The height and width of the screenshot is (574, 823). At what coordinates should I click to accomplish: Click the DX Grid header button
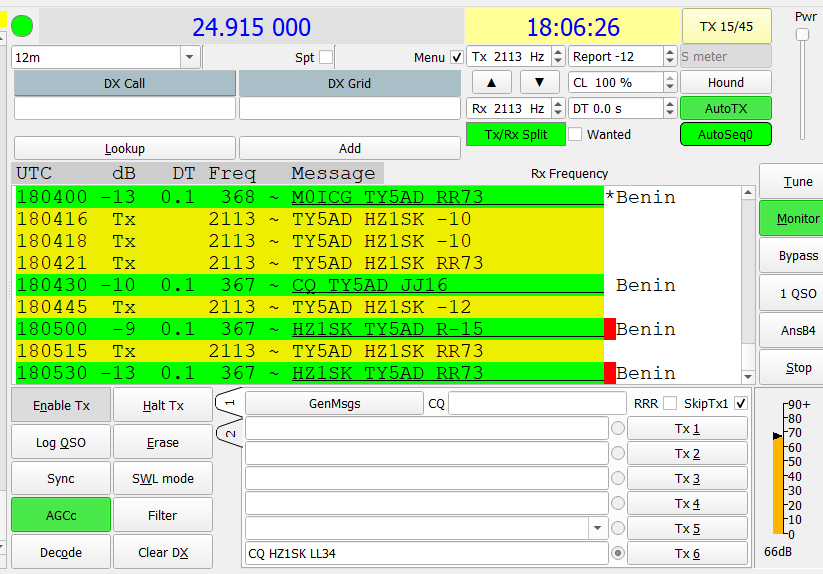(x=350, y=83)
